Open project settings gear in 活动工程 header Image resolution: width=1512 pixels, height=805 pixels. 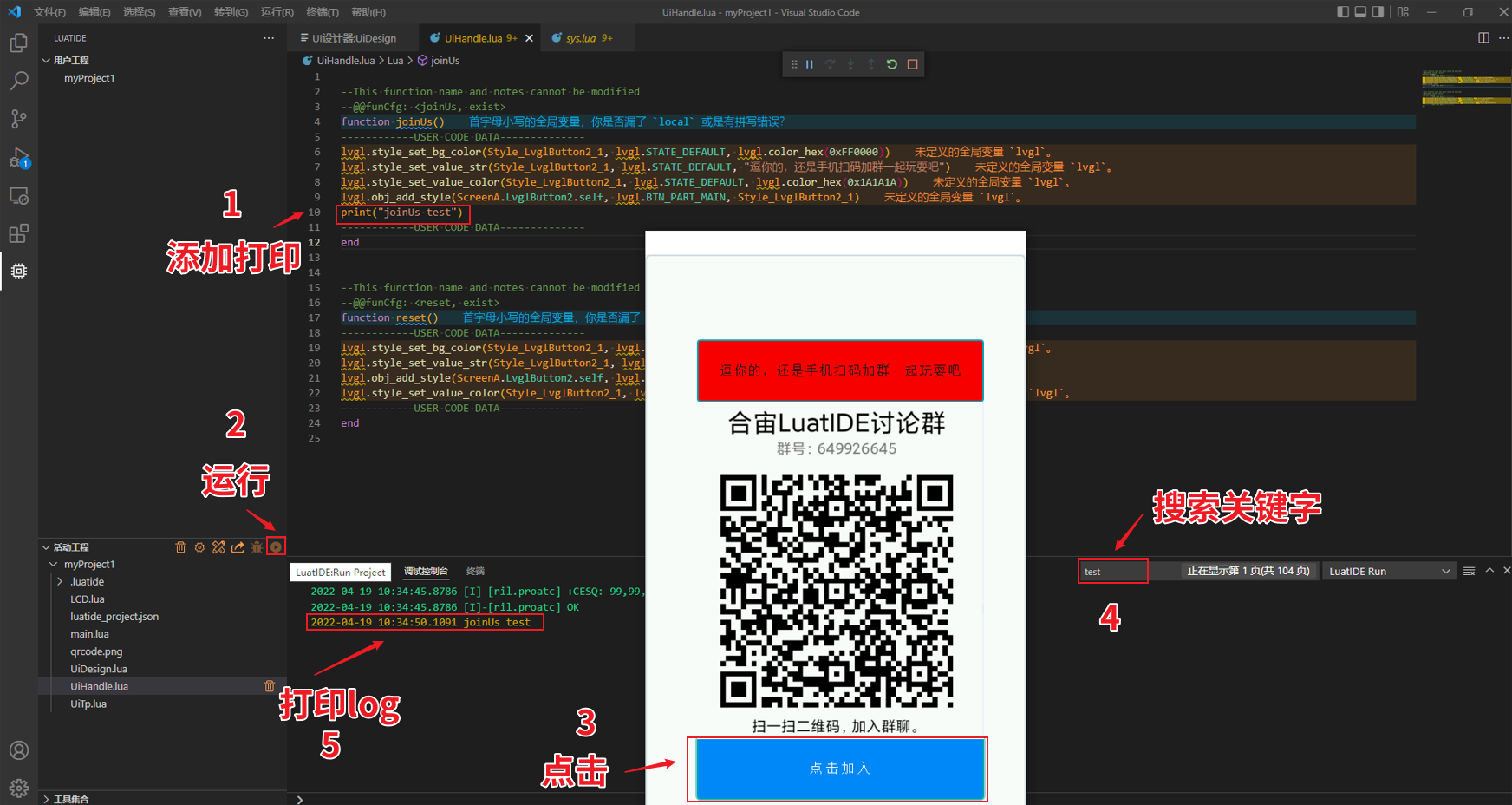[199, 547]
